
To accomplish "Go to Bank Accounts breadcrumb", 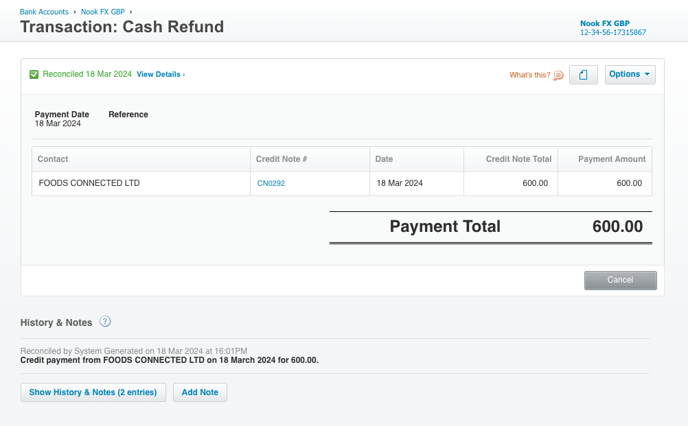I will tap(44, 12).
